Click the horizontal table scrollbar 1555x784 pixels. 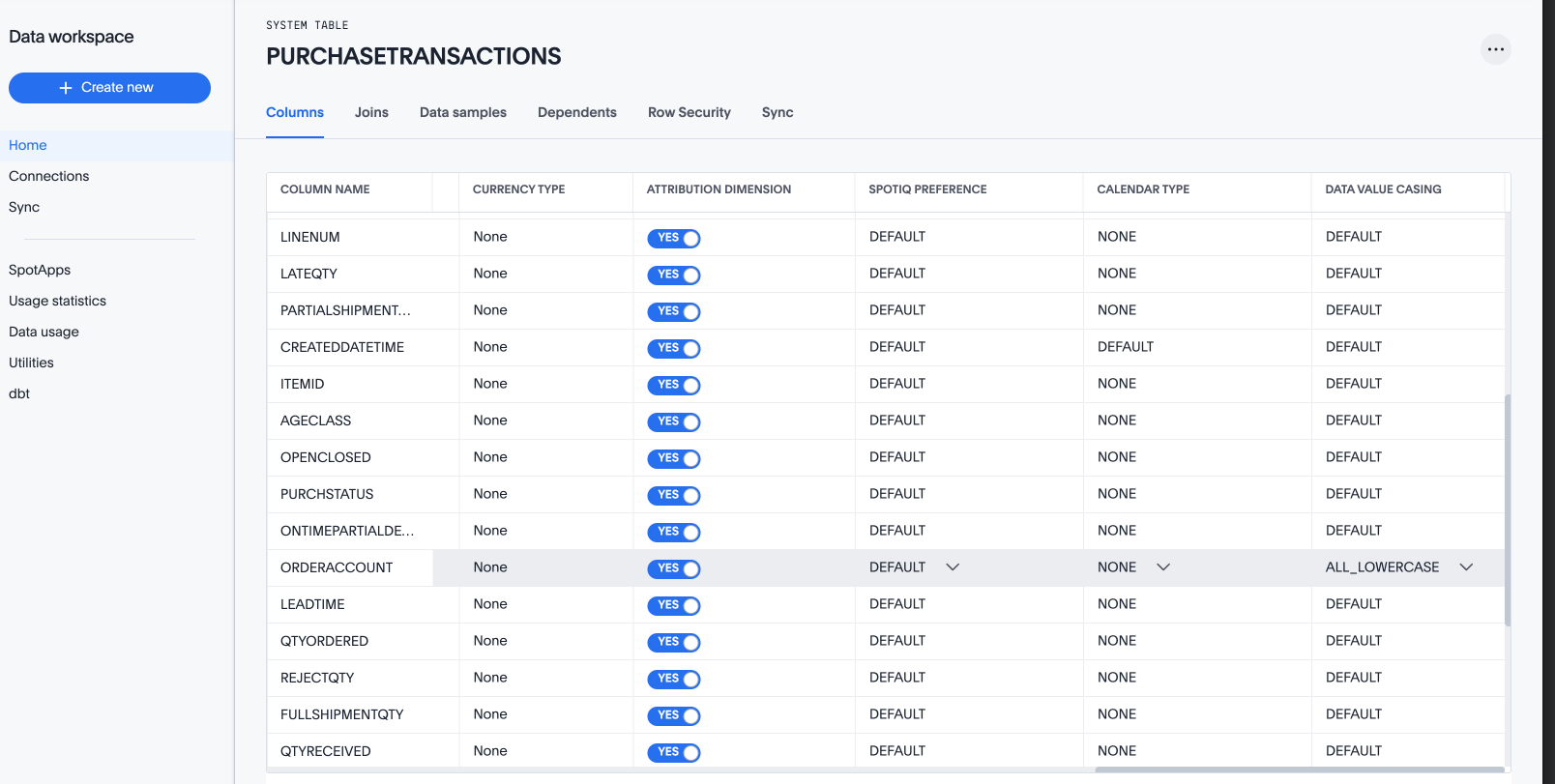click(1296, 770)
